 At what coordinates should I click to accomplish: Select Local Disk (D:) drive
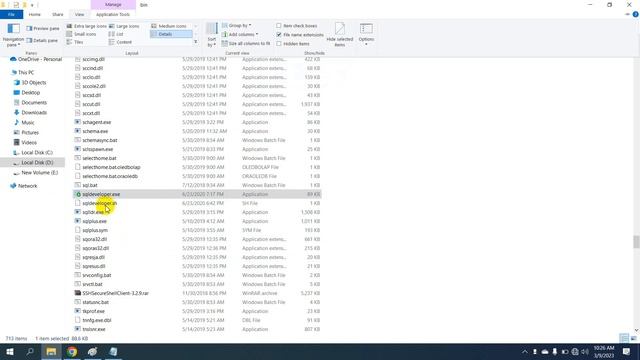click(33, 162)
